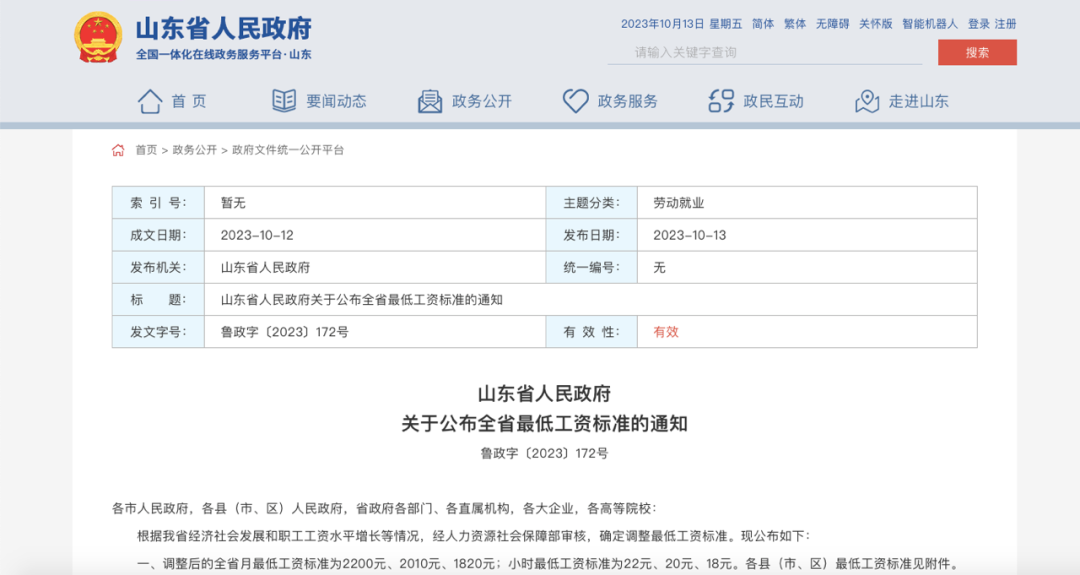
Task: Click the open book news icon
Action: [284, 101]
